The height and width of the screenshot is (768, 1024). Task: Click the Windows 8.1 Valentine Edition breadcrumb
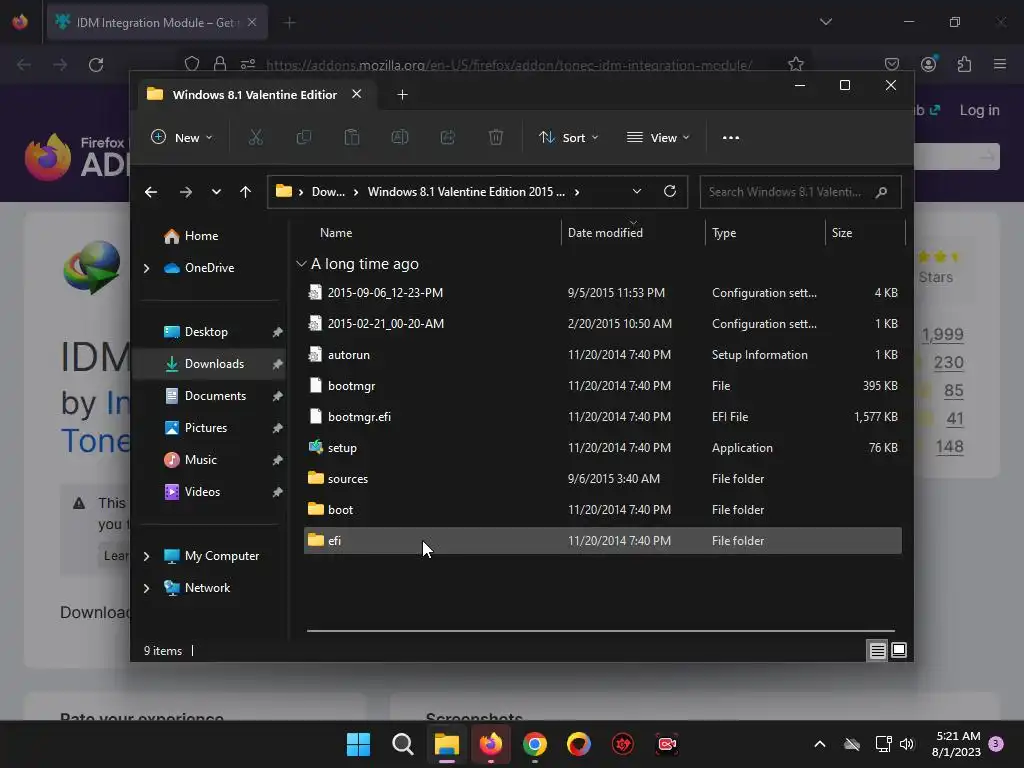pos(466,192)
